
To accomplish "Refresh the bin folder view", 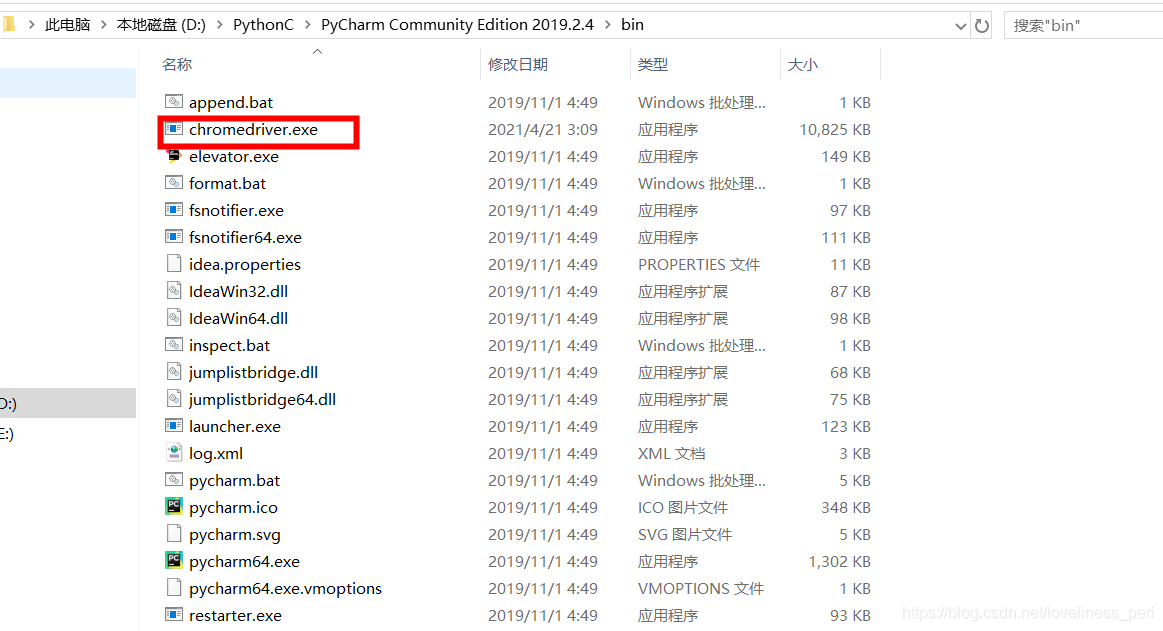I will pyautogui.click(x=982, y=26).
